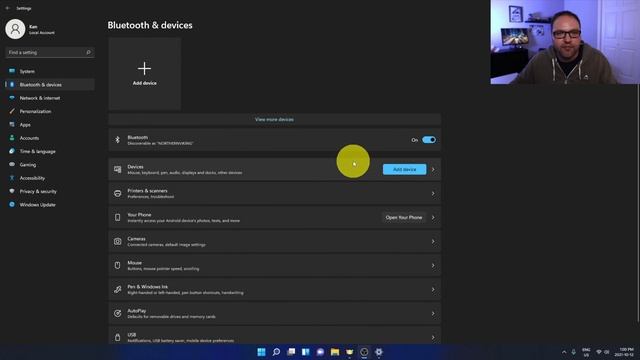The width and height of the screenshot is (640, 360).
Task: Open Printers & scanners chevron
Action: click(x=433, y=193)
